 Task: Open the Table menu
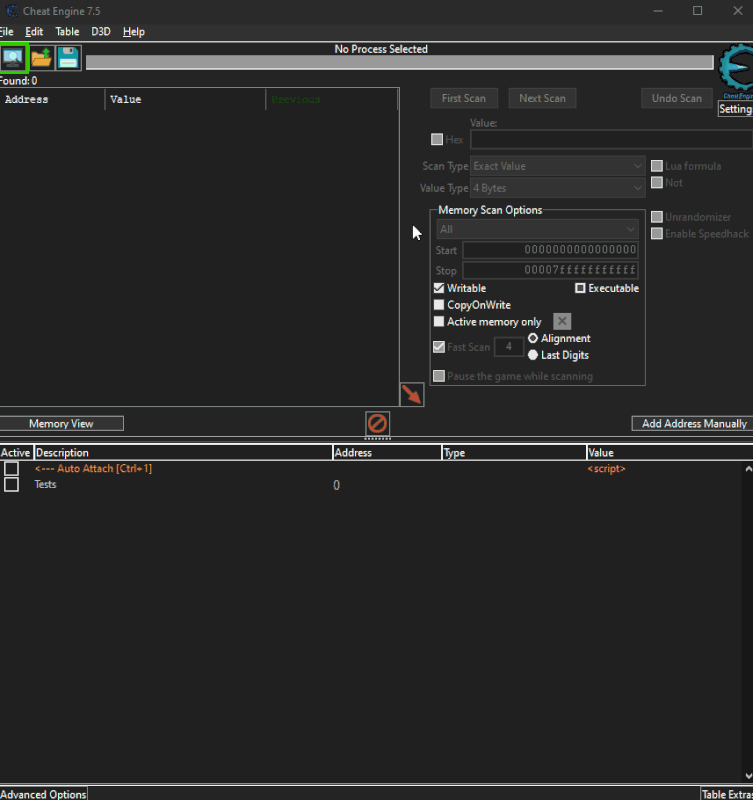pyautogui.click(x=67, y=32)
